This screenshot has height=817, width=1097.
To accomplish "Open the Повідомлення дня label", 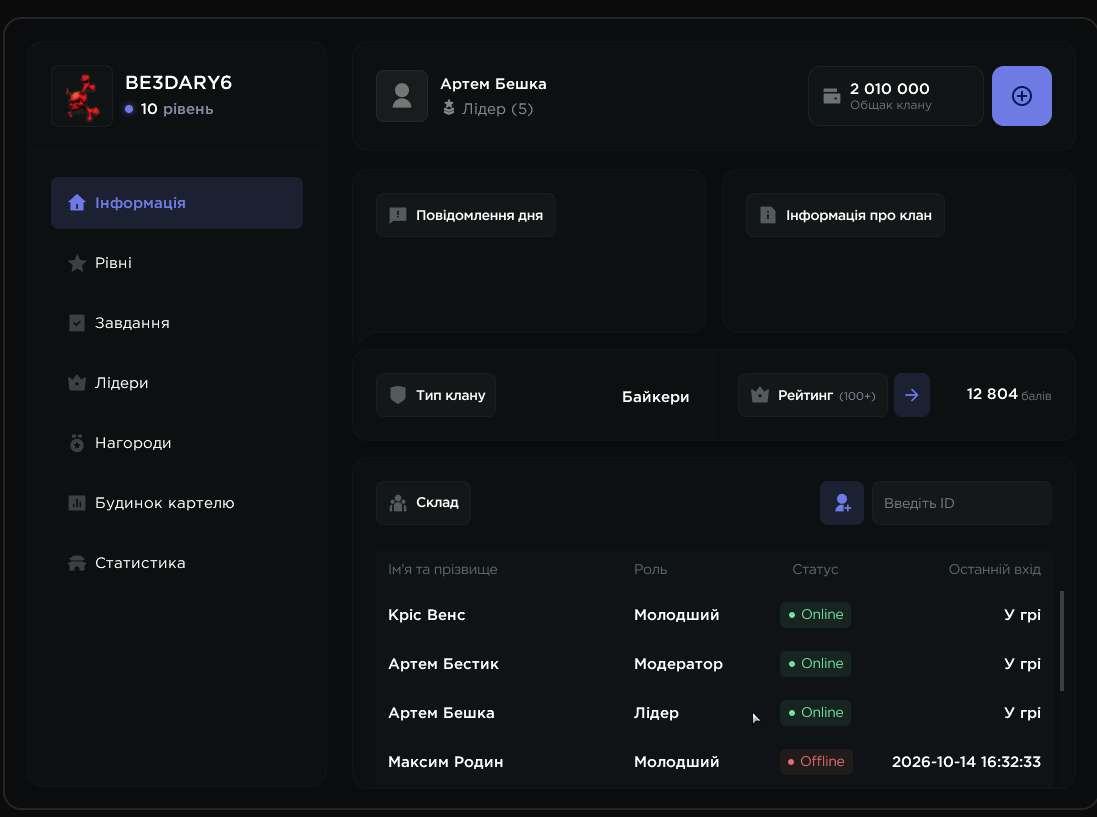I will [466, 215].
